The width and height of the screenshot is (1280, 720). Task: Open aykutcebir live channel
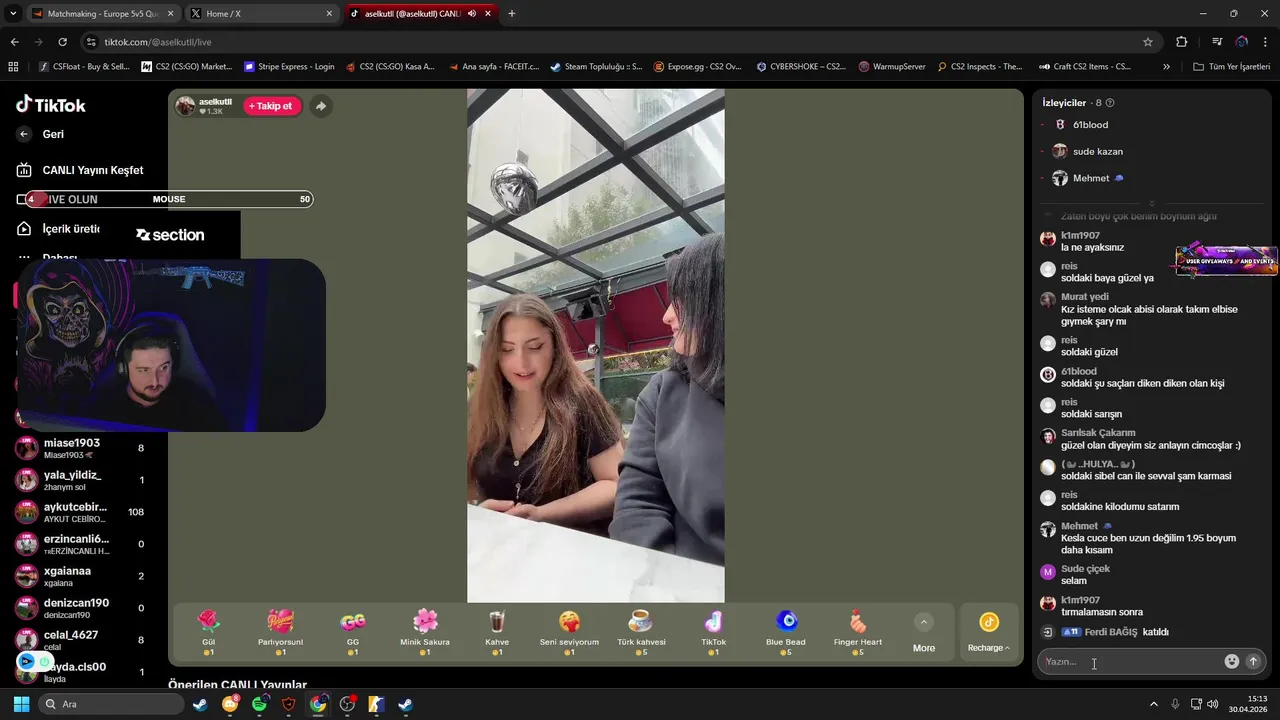80,512
